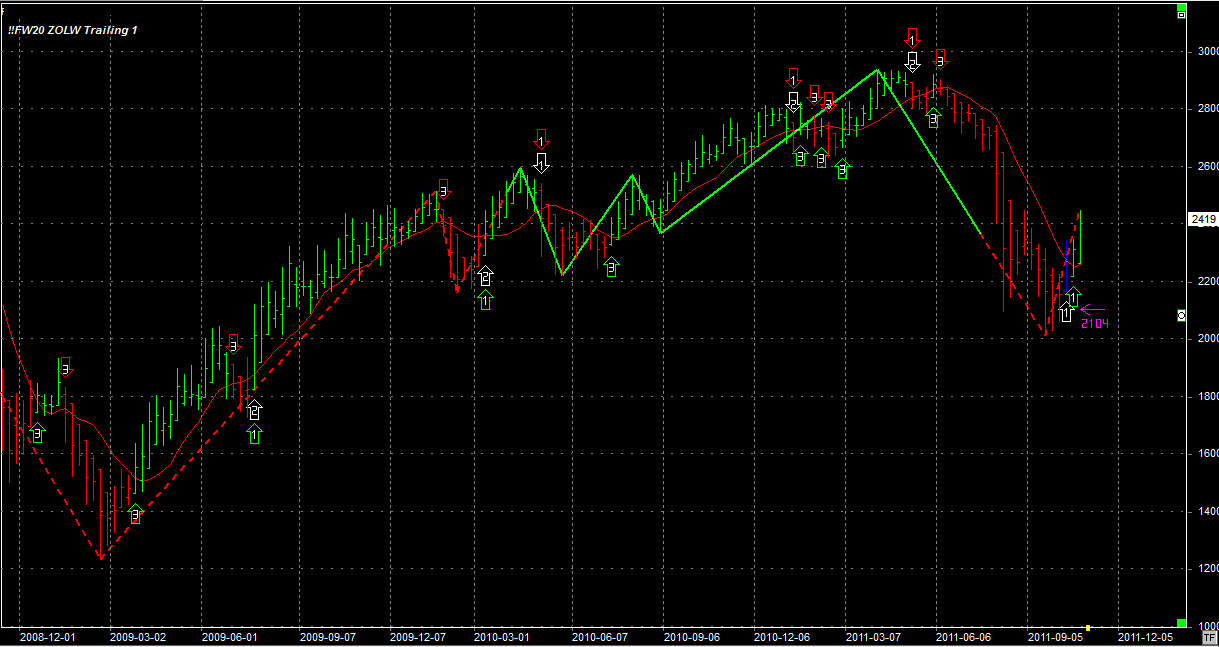Select the 2419 current price label
The height and width of the screenshot is (647, 1219).
pyautogui.click(x=1203, y=219)
